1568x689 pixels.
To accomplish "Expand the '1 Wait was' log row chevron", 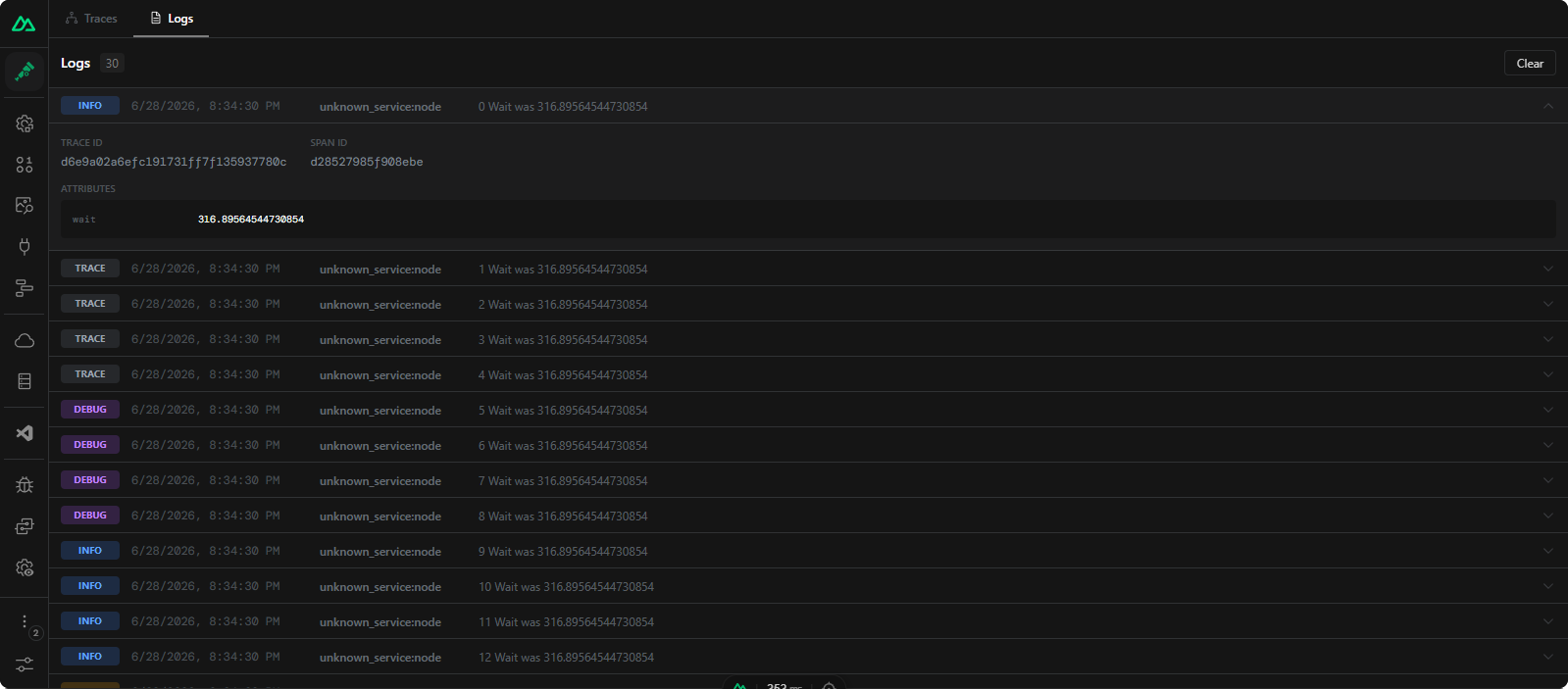I will (1547, 269).
